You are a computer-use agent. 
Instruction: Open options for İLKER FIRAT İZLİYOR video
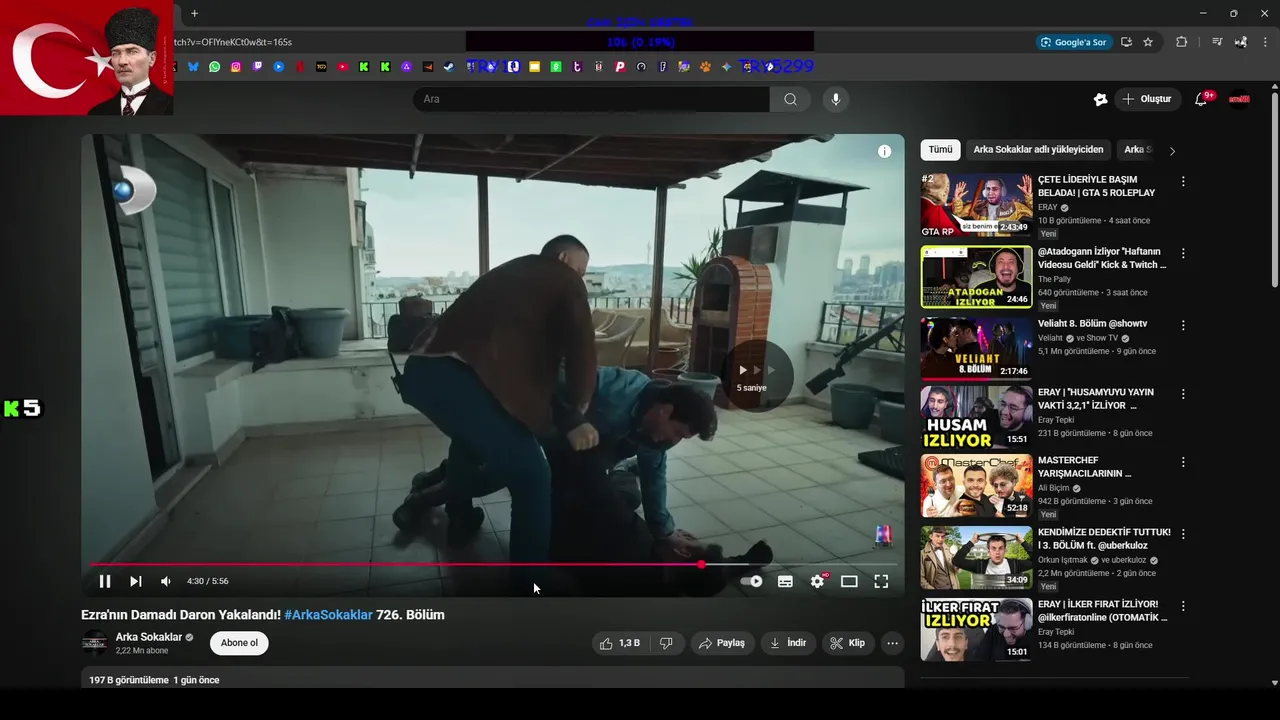(x=1183, y=606)
